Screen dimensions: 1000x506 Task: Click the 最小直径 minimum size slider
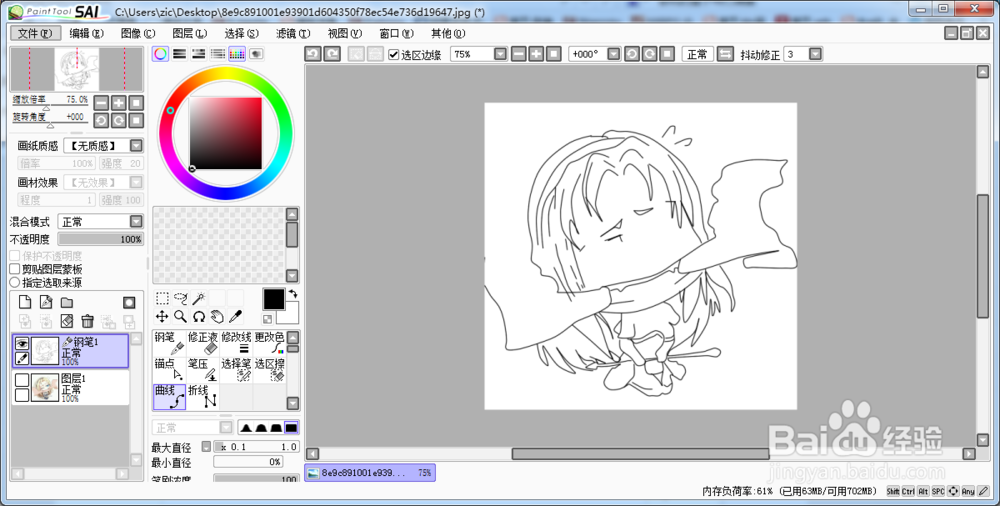(248, 462)
